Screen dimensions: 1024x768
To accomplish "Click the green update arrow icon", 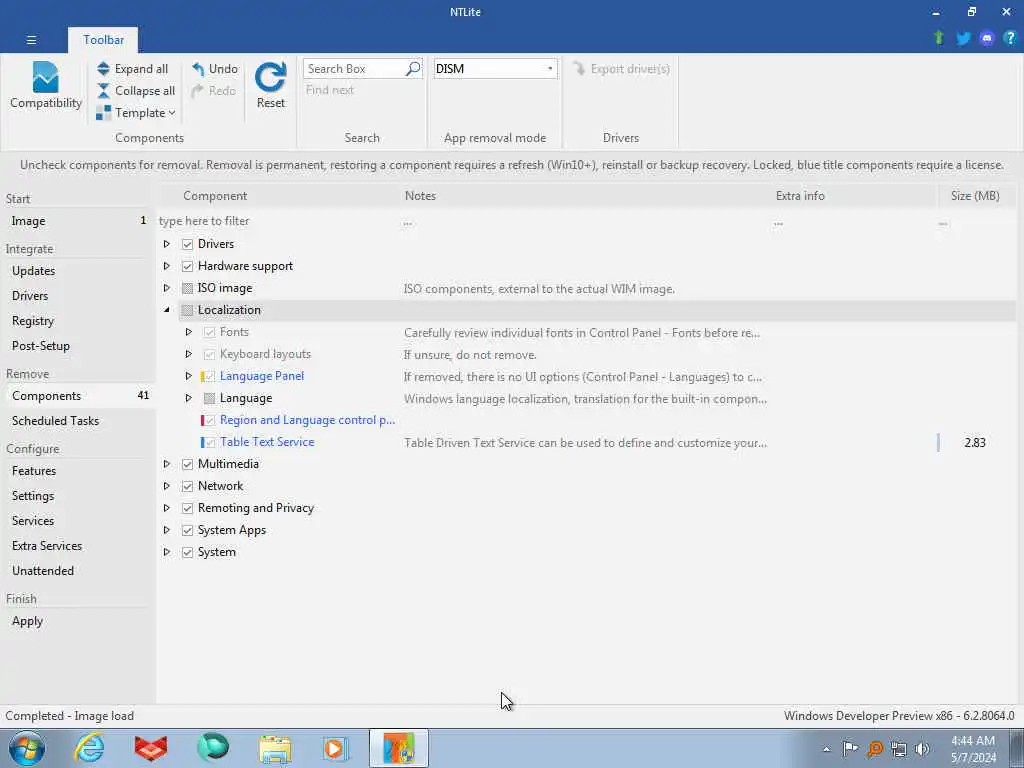I will click(x=939, y=38).
